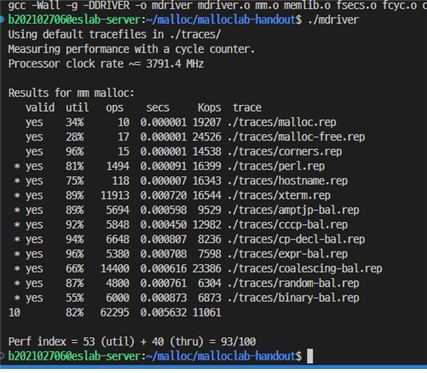427x373 pixels.
Task: Click the 'secs' column header
Action: [158, 108]
